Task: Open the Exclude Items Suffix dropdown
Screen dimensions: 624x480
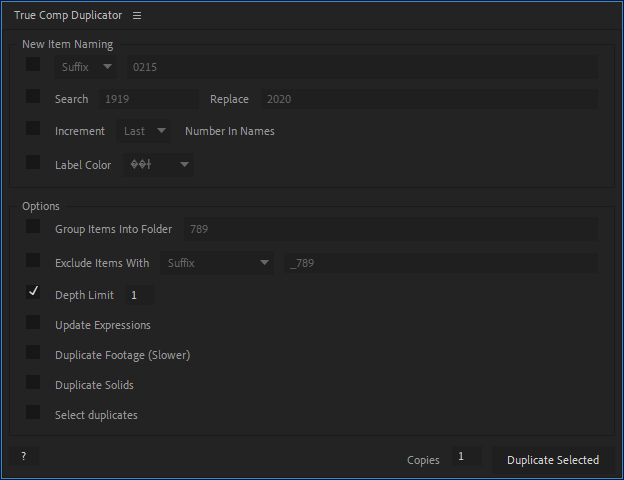Action: (217, 263)
